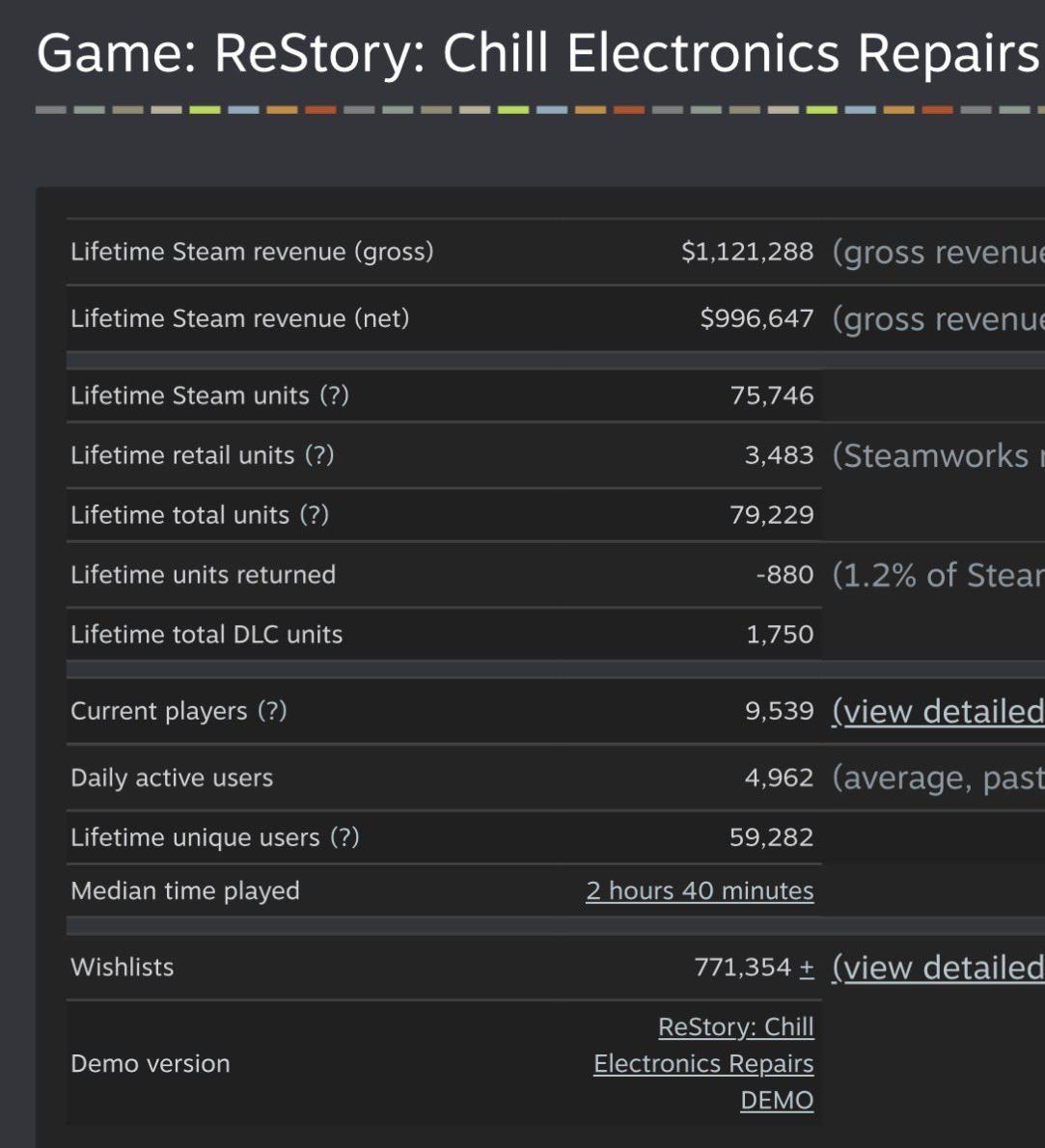Click the (?) help beside Lifetime total units
Viewport: 1045px width, 1148px height.
[x=315, y=515]
